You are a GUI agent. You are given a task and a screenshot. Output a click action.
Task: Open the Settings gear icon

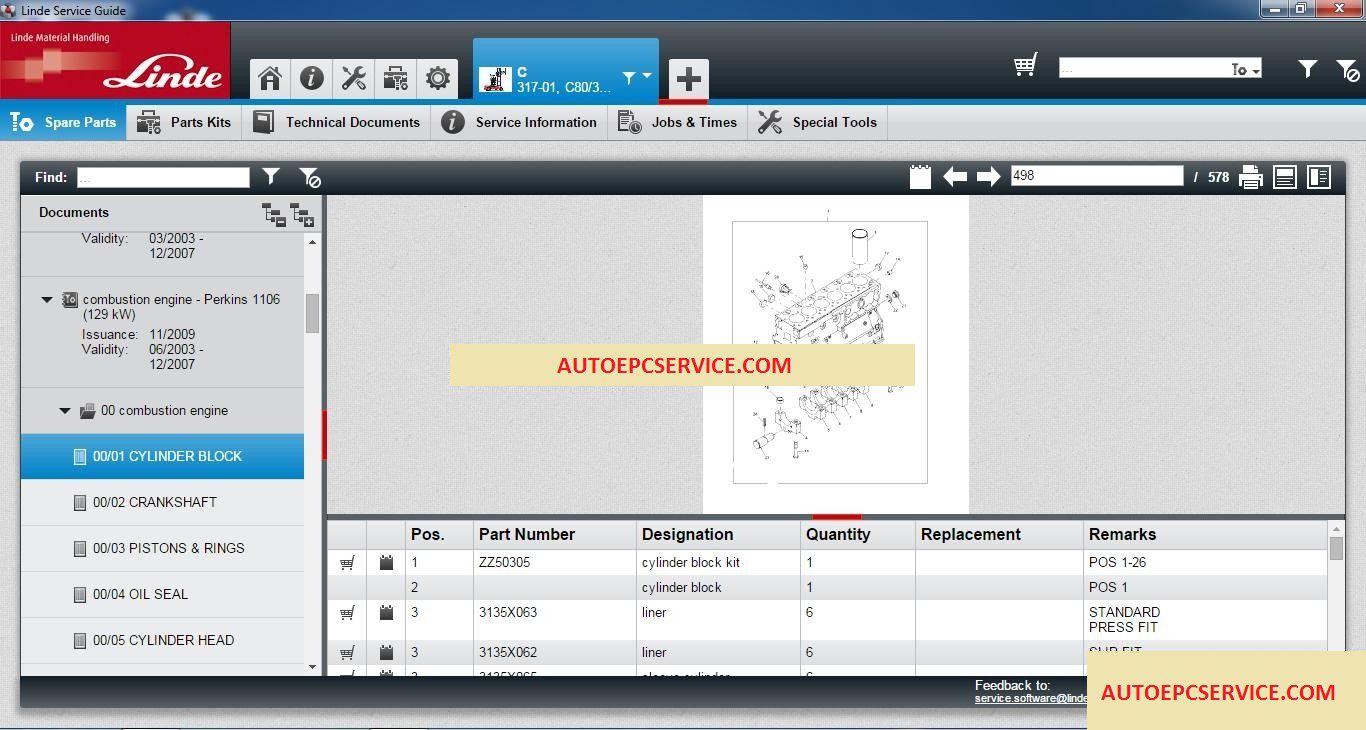437,78
